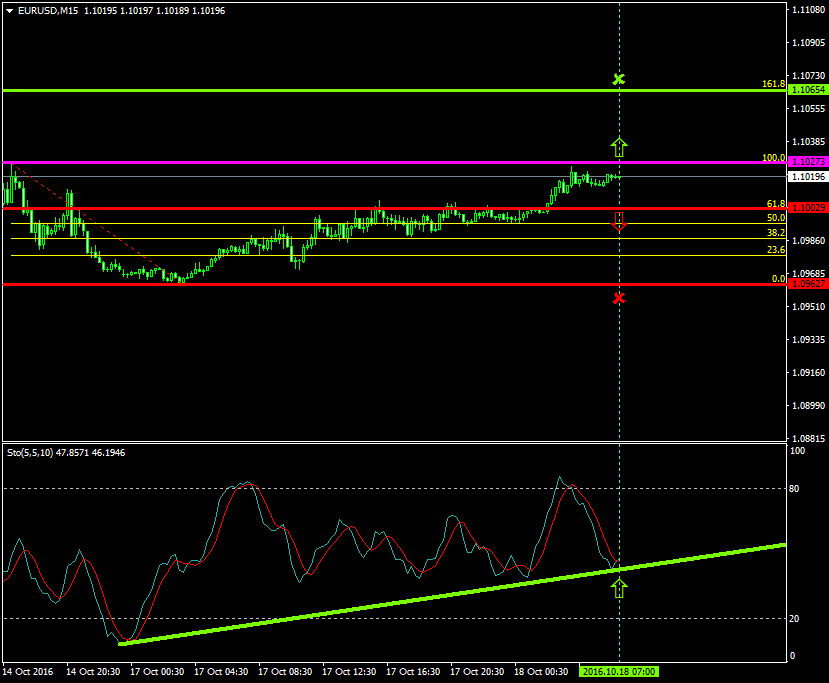Click the EURUSD,M15 chart title text

point(48,11)
